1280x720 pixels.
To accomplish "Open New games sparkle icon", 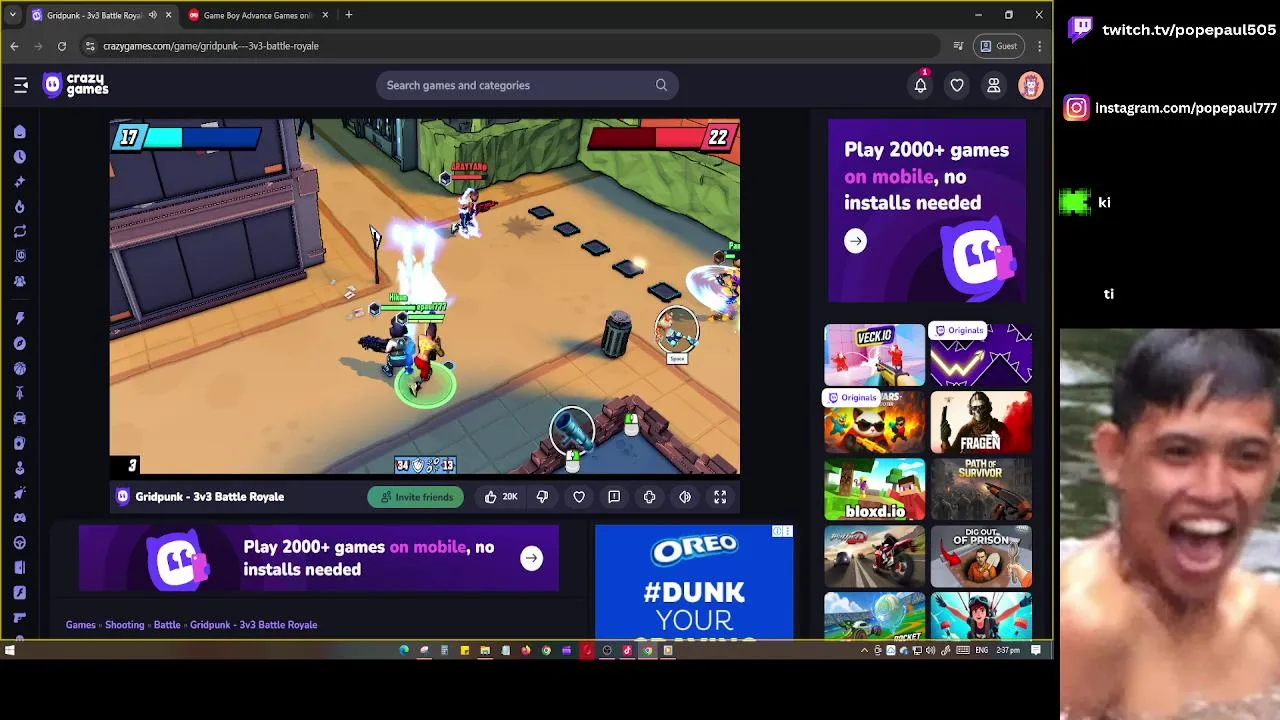I will pyautogui.click(x=19, y=182).
